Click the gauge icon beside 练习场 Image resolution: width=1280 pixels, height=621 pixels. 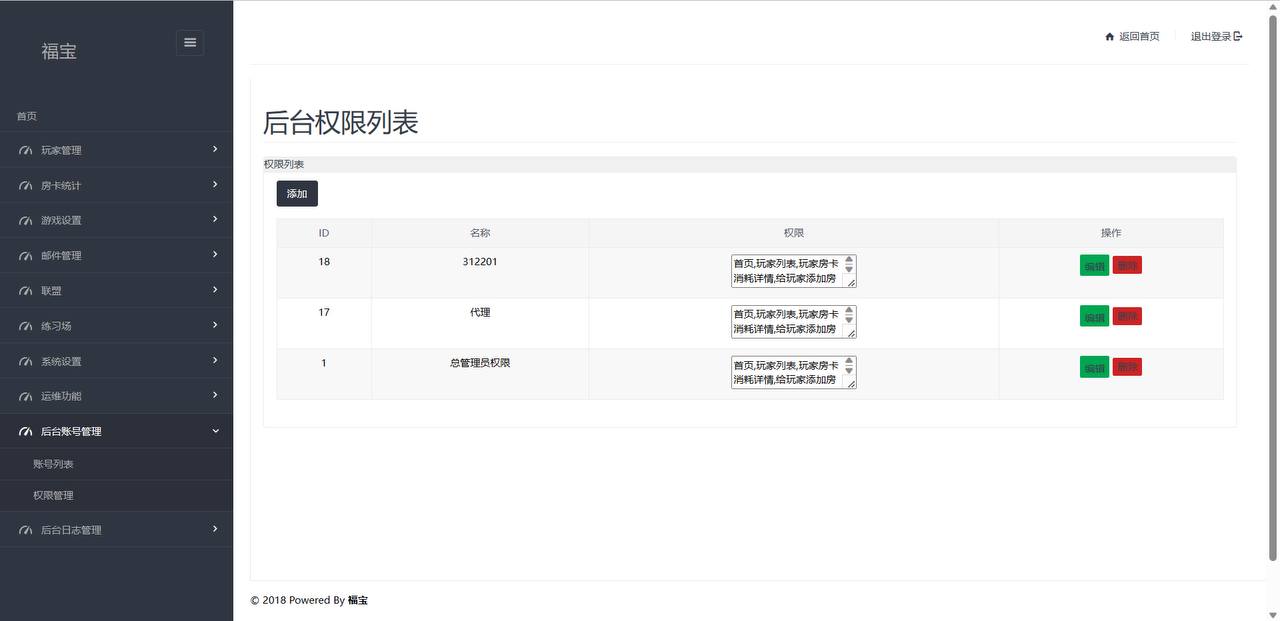26,327
